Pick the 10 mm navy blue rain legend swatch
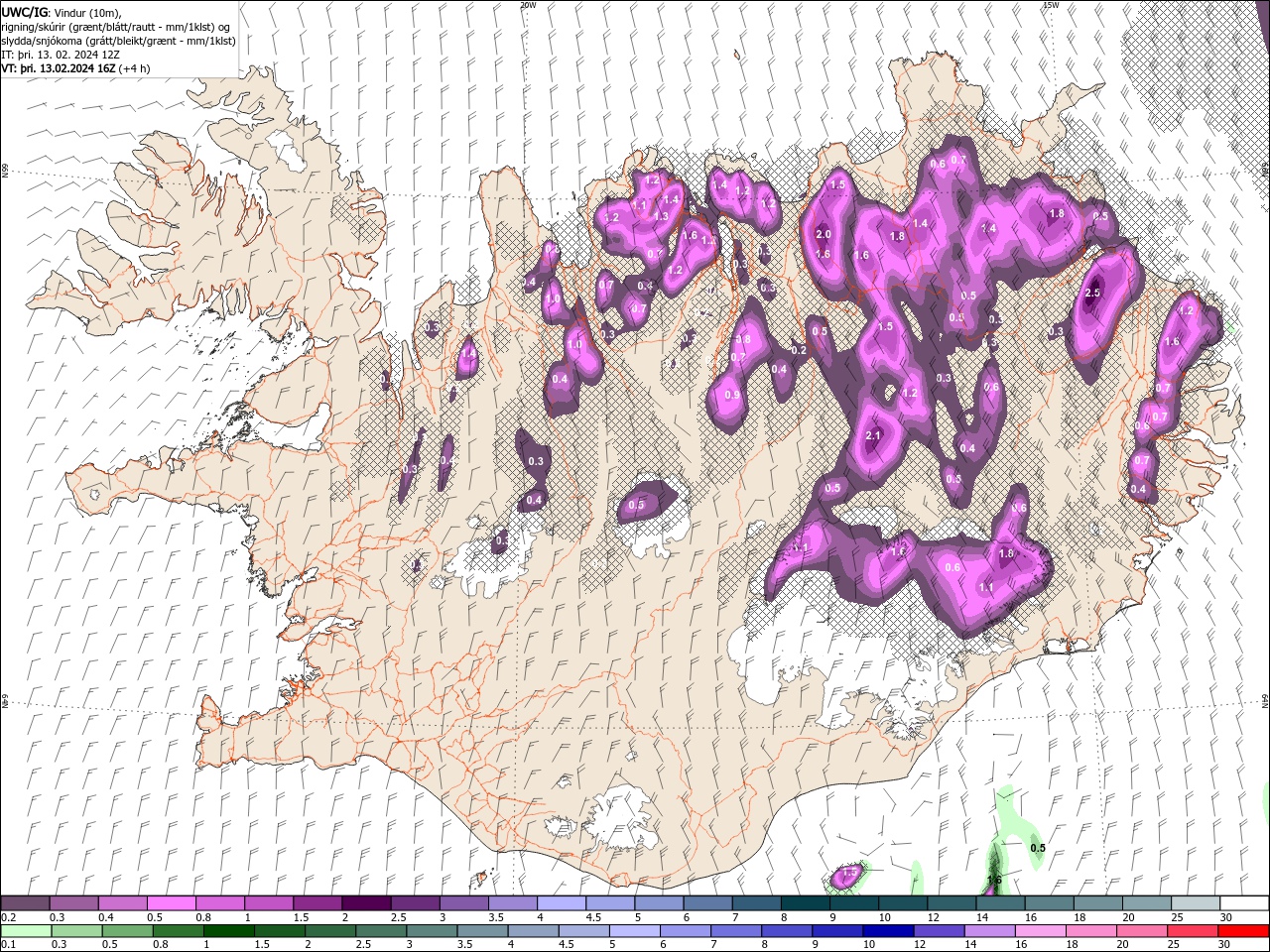 point(888,931)
